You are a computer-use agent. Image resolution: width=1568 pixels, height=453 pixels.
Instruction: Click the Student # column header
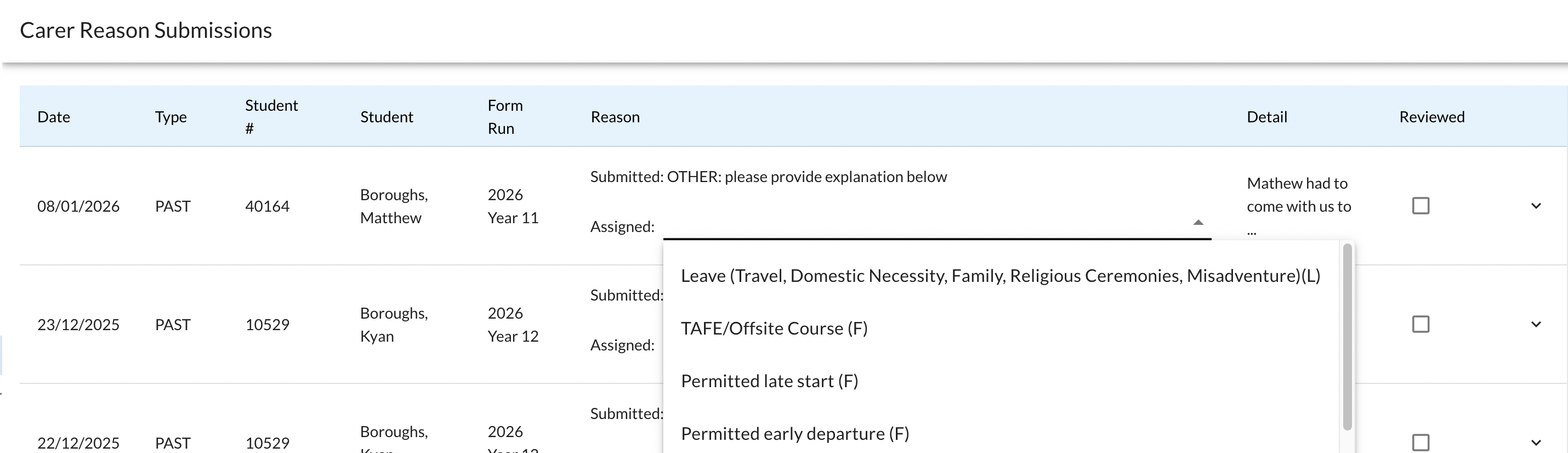(271, 116)
